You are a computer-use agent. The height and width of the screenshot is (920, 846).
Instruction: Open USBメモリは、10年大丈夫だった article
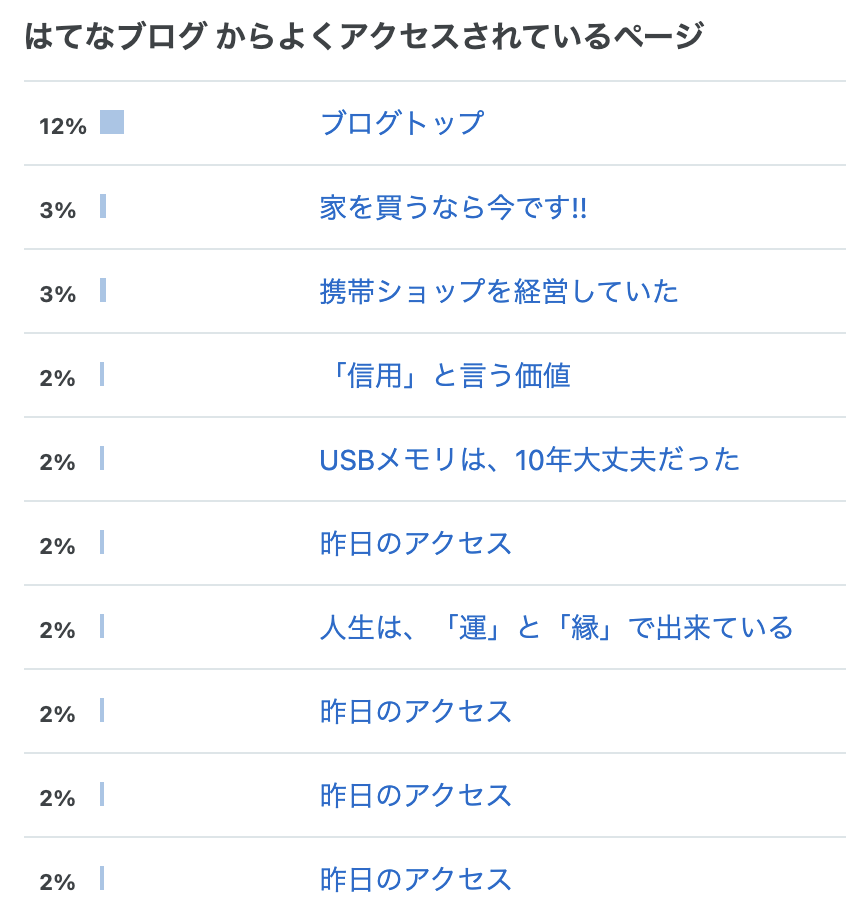pyautogui.click(x=529, y=459)
